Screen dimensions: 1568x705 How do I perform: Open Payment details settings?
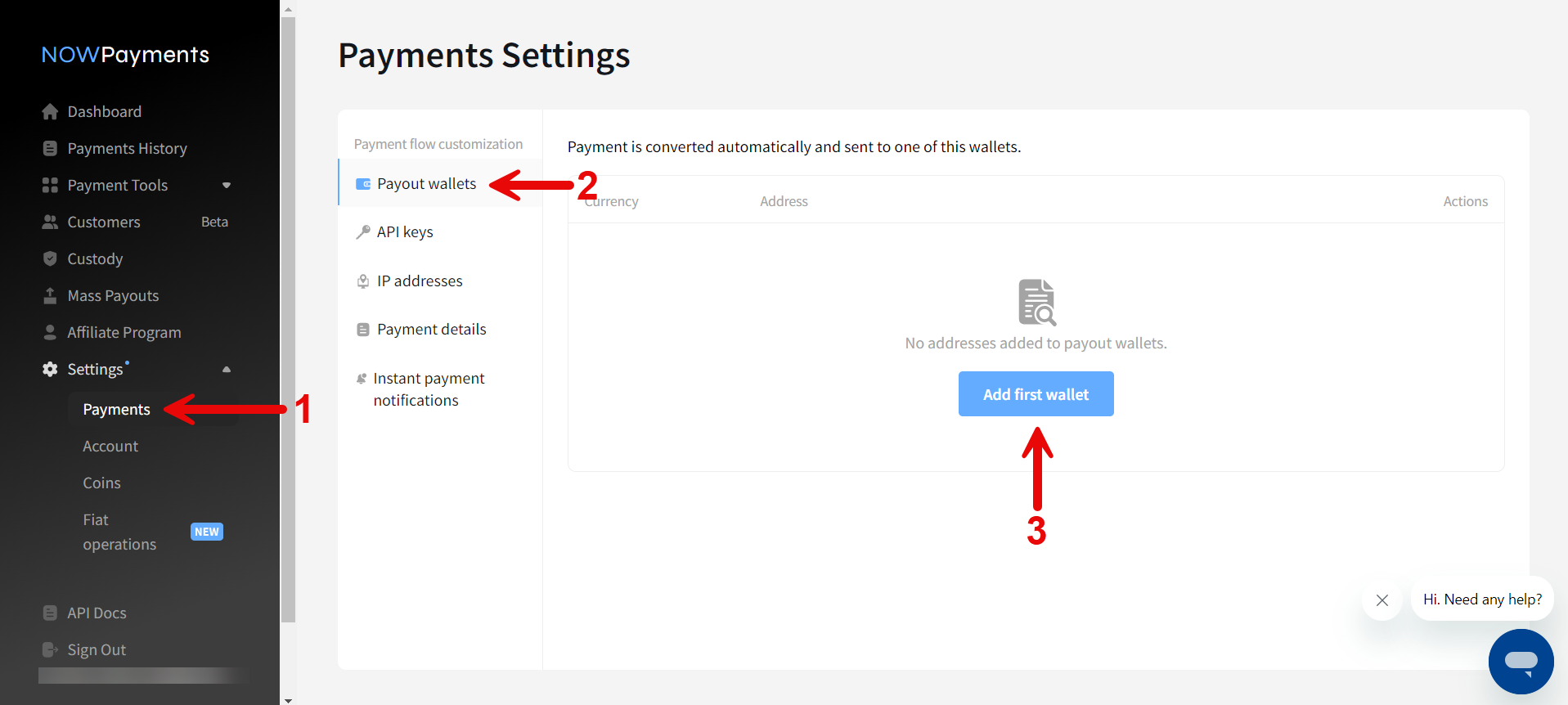pyautogui.click(x=431, y=330)
